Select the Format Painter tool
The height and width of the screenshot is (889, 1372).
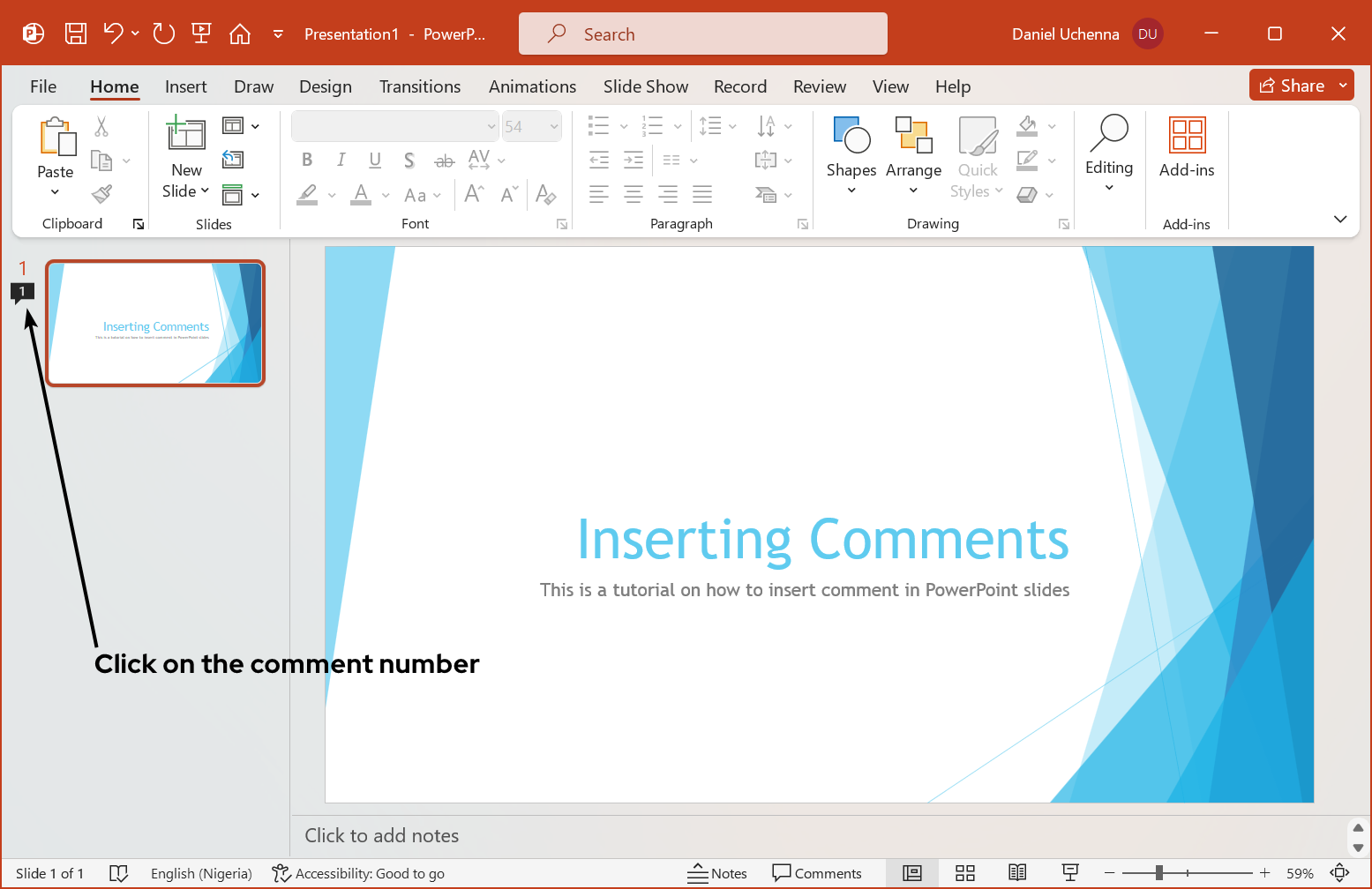[x=101, y=193]
